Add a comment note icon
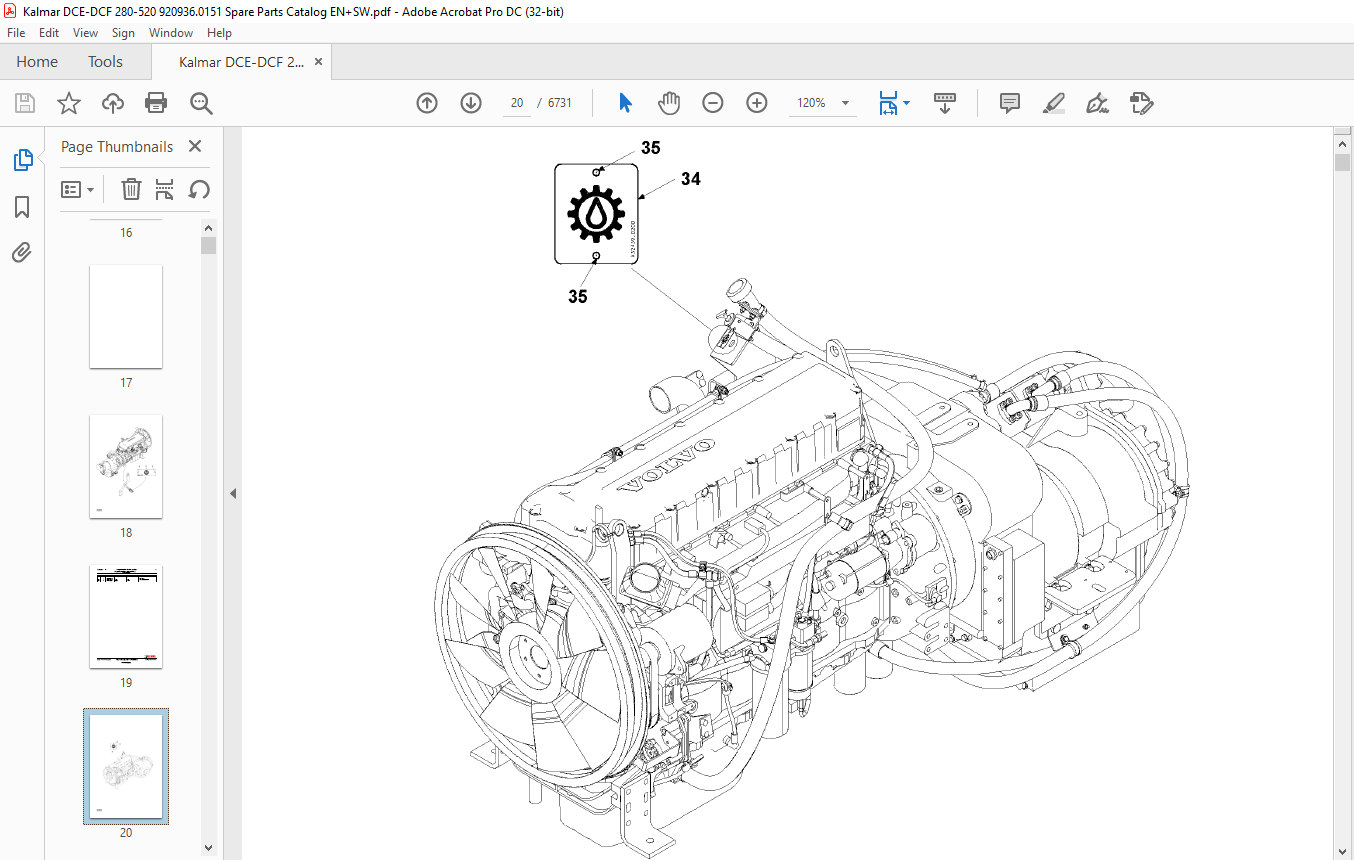 click(1010, 103)
